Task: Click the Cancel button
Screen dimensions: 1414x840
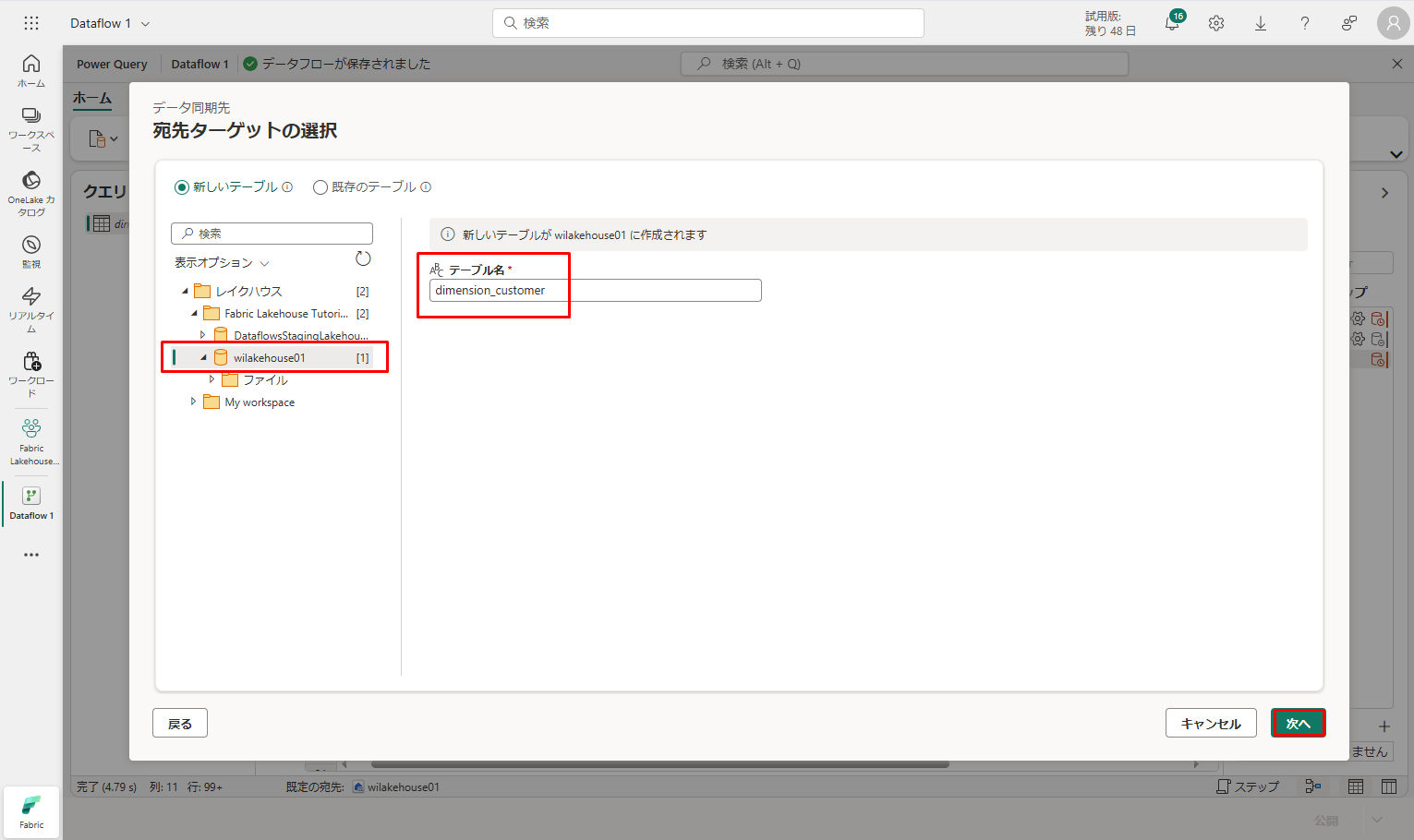Action: (x=1211, y=724)
